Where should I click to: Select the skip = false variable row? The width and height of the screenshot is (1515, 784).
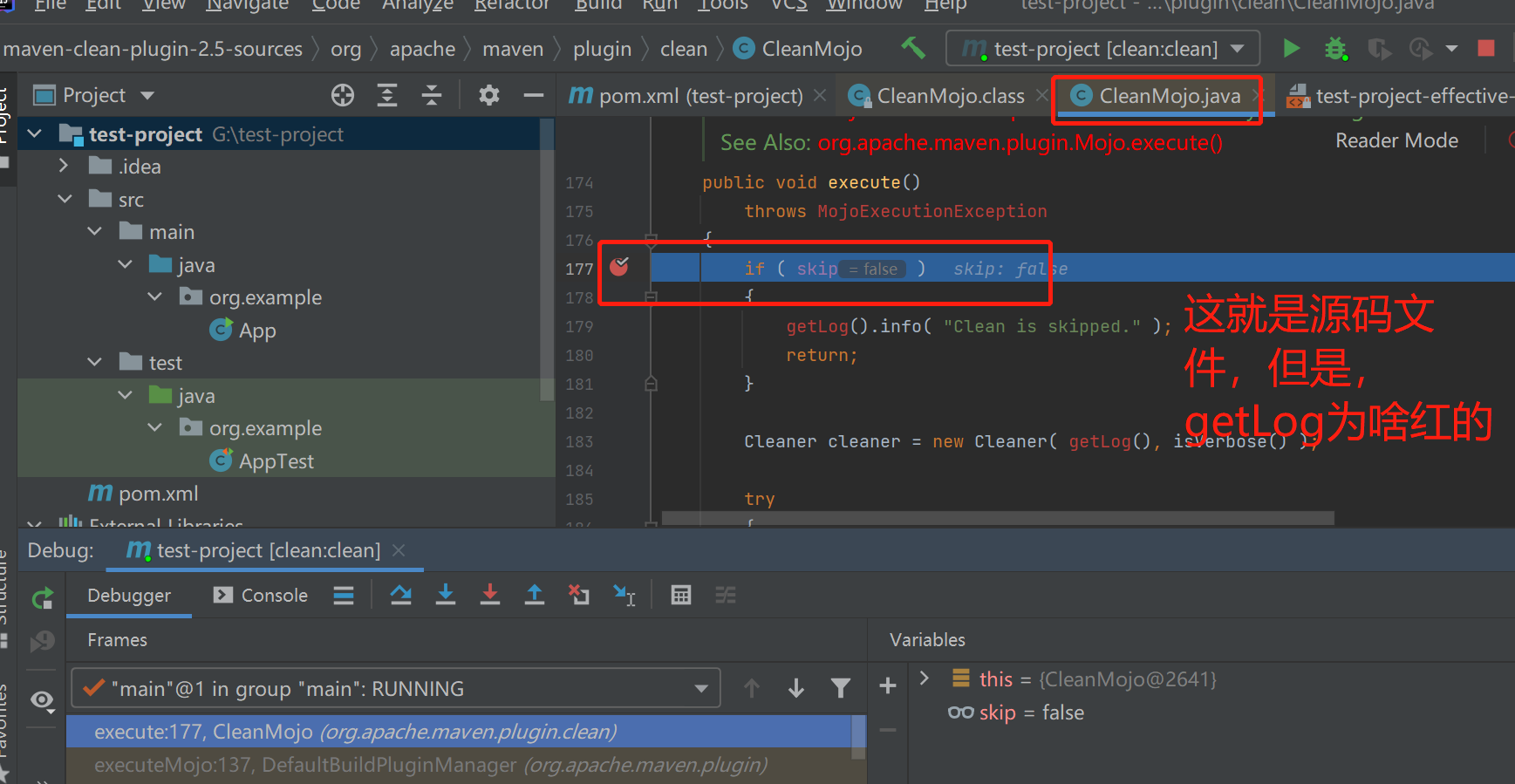1015,712
